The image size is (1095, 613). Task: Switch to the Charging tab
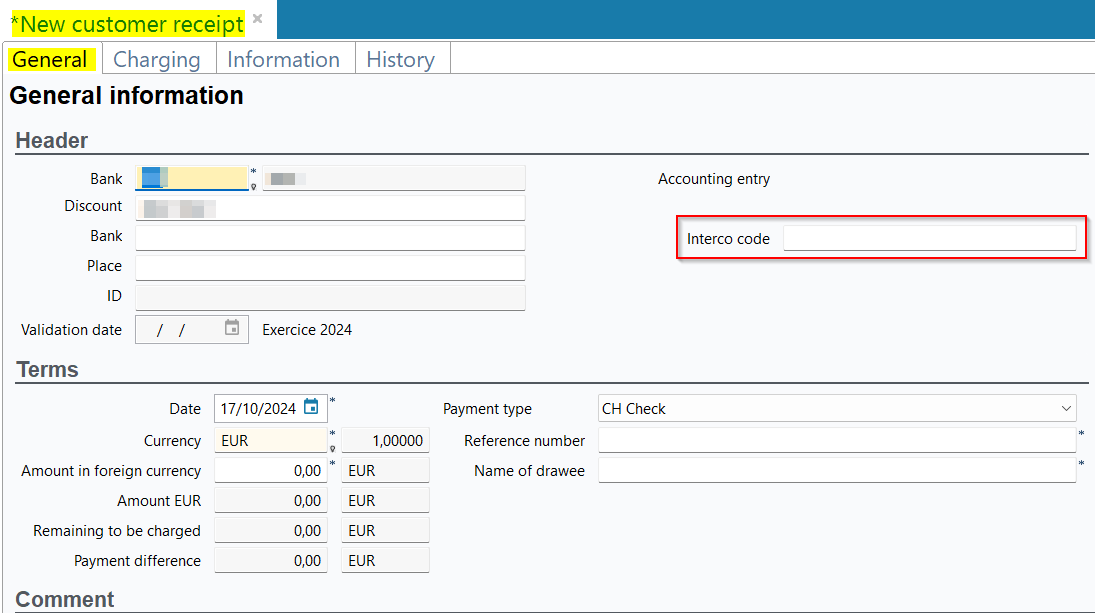point(157,60)
